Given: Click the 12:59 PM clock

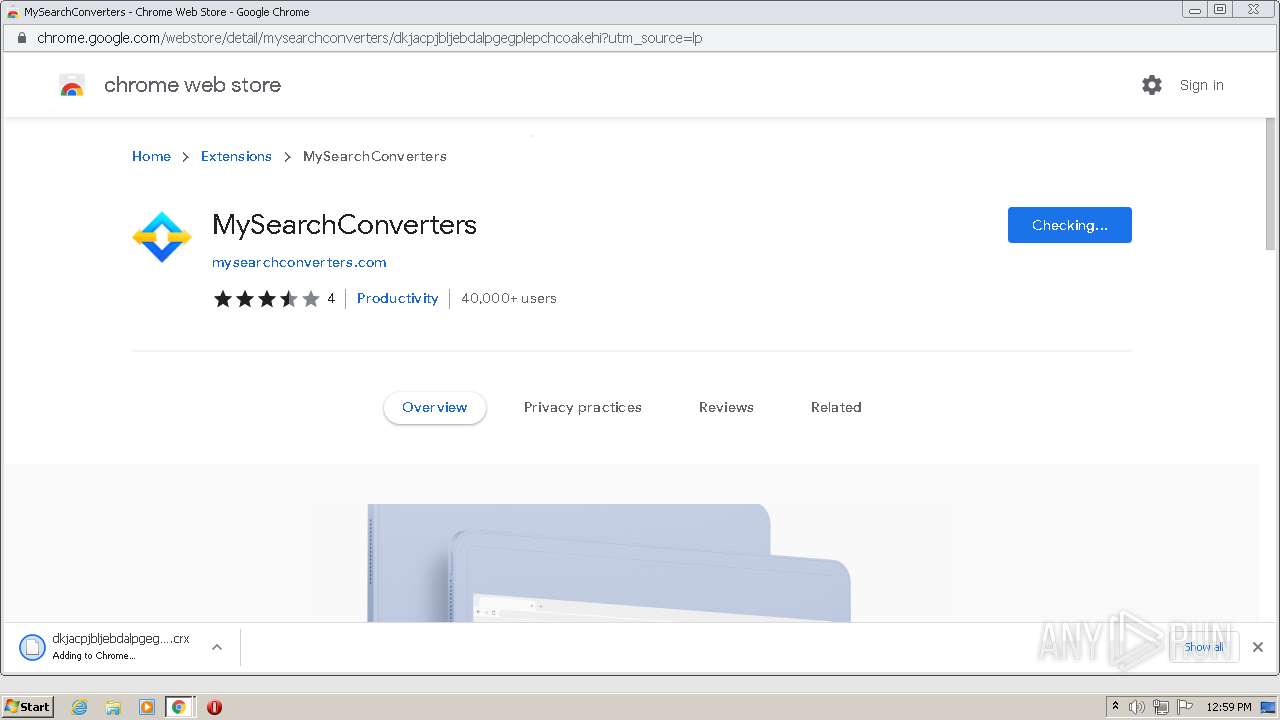Looking at the screenshot, I should click(1229, 707).
